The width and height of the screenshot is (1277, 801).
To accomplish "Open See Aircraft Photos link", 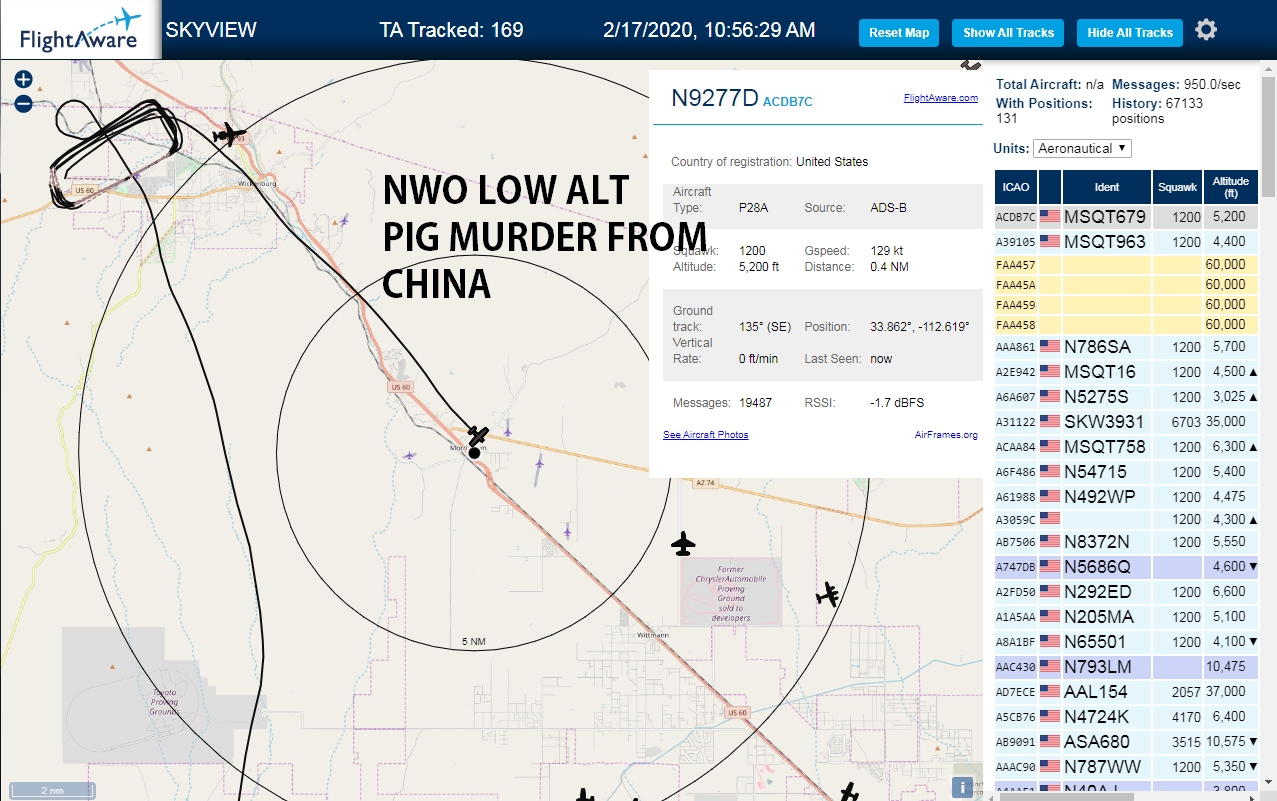I will pos(705,434).
